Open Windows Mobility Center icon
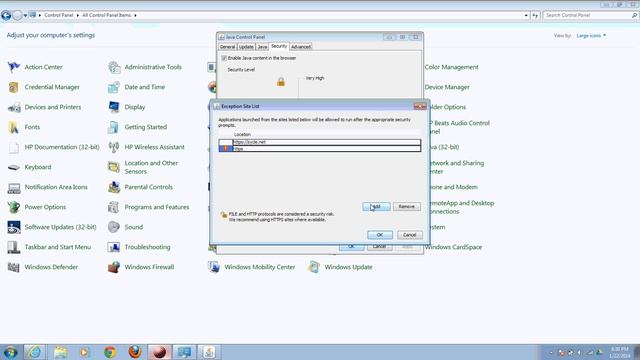The image size is (640, 360). point(214,267)
